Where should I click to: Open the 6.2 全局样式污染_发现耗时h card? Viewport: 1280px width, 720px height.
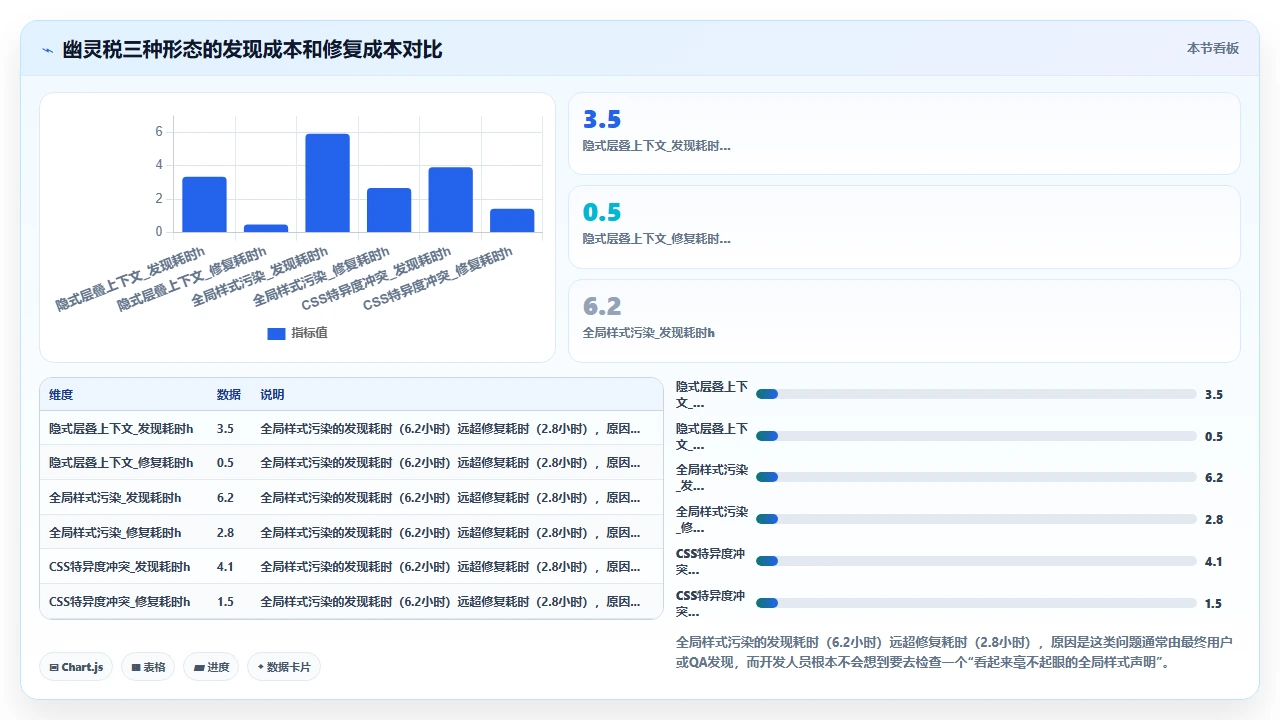click(x=904, y=321)
